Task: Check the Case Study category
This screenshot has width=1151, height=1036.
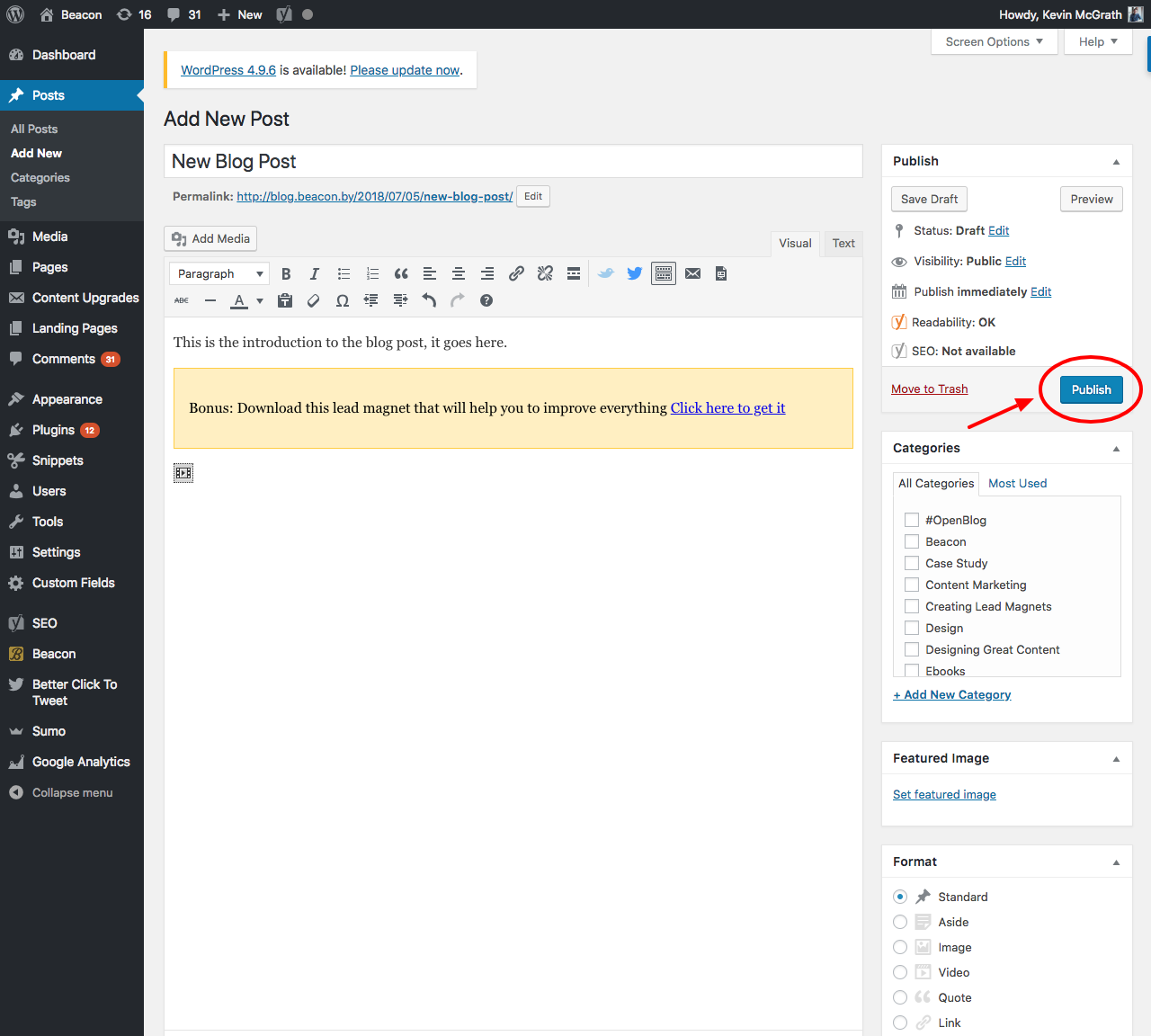Action: tap(912, 563)
